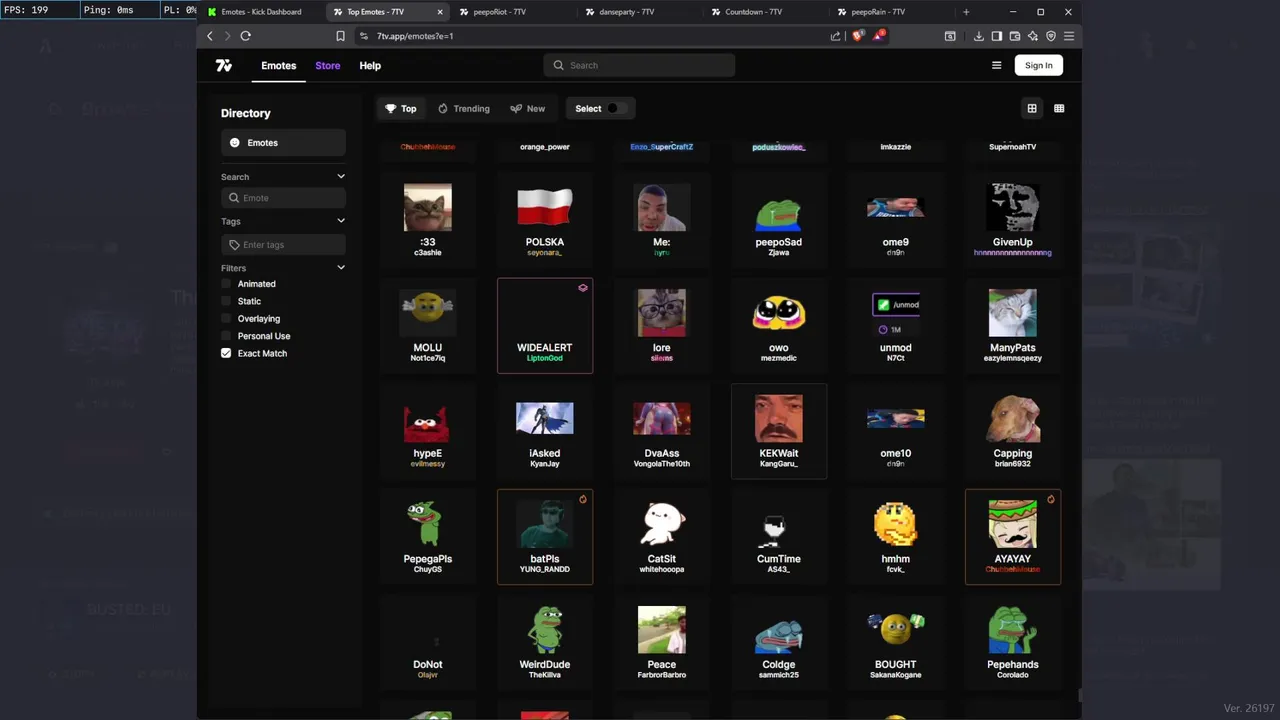Switch to the Countdown - 7TV tab
This screenshot has height=720, width=1280.
(766, 12)
